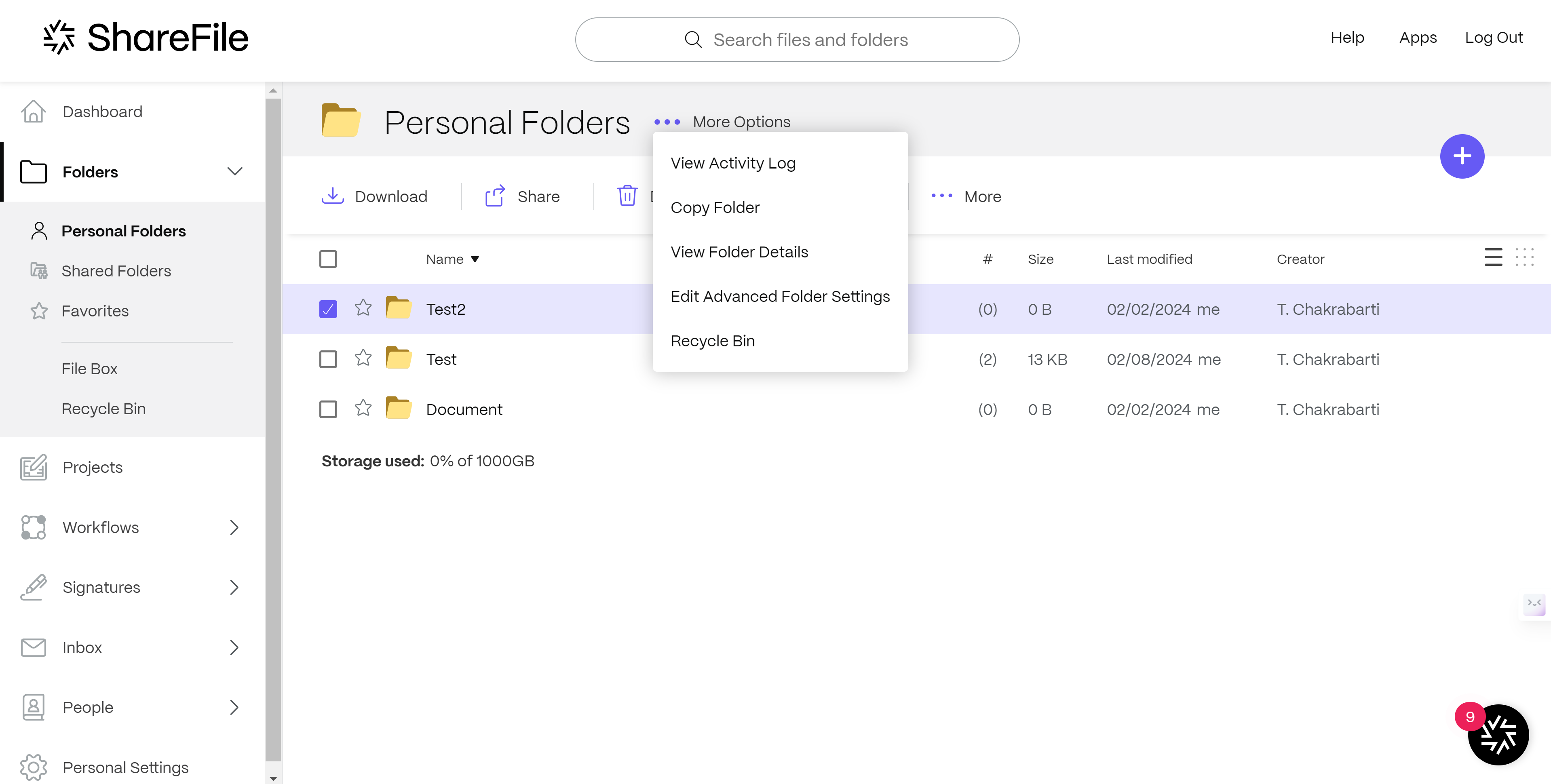Collapse the Folders sidebar section

pos(235,172)
